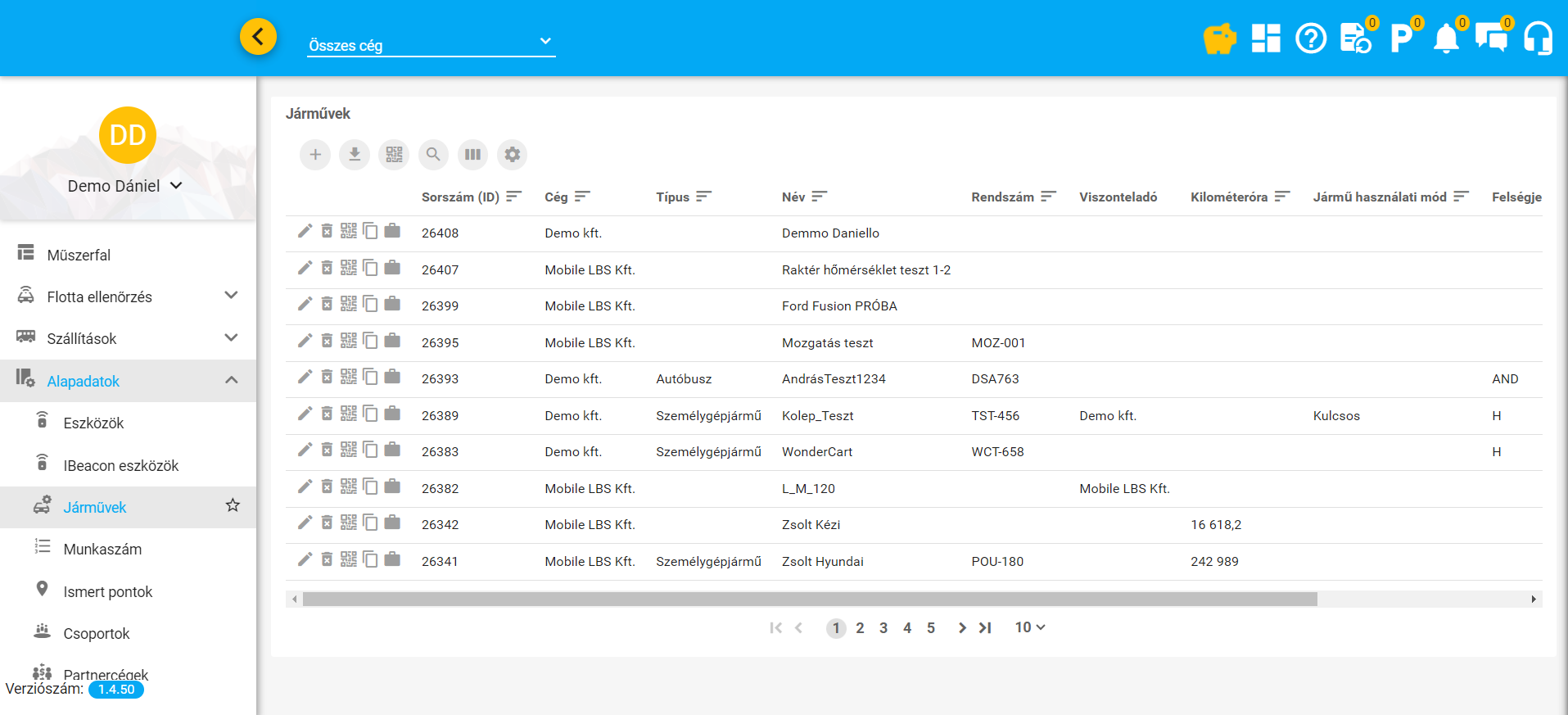Edit vehicle 26408 with pencil icon
The width and height of the screenshot is (1568, 715).
click(x=305, y=232)
